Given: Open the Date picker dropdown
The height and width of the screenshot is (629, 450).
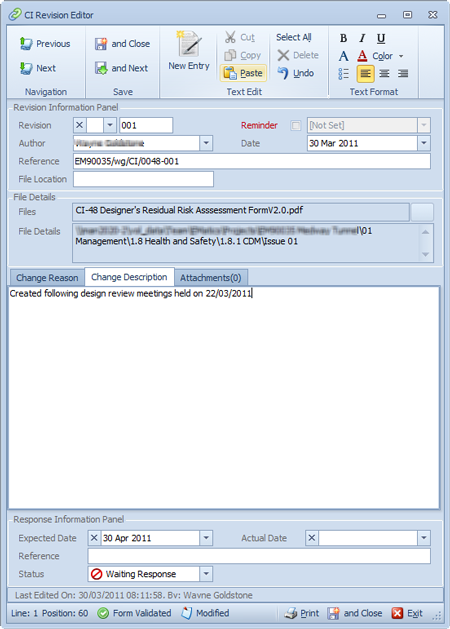Looking at the screenshot, I should click(424, 143).
